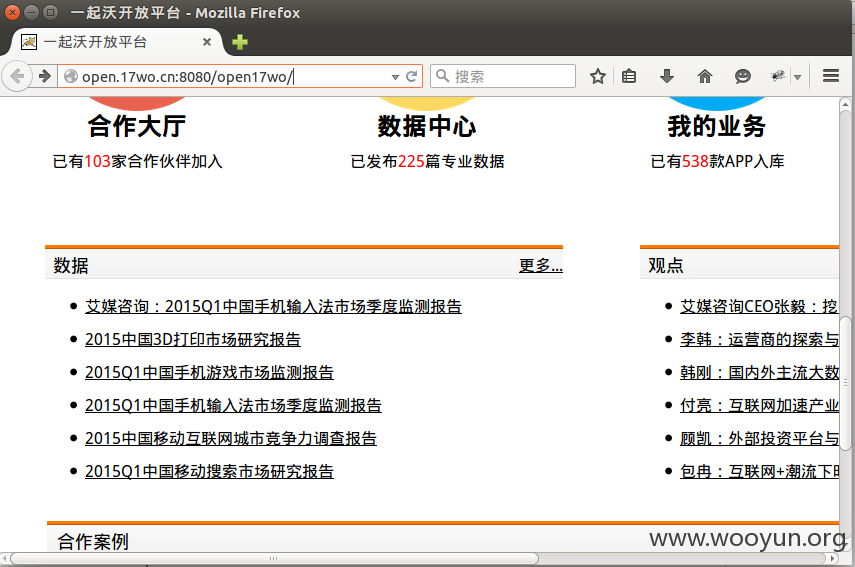Click the 合作案例 section header
Viewport: 855px width, 567px height.
point(93,541)
